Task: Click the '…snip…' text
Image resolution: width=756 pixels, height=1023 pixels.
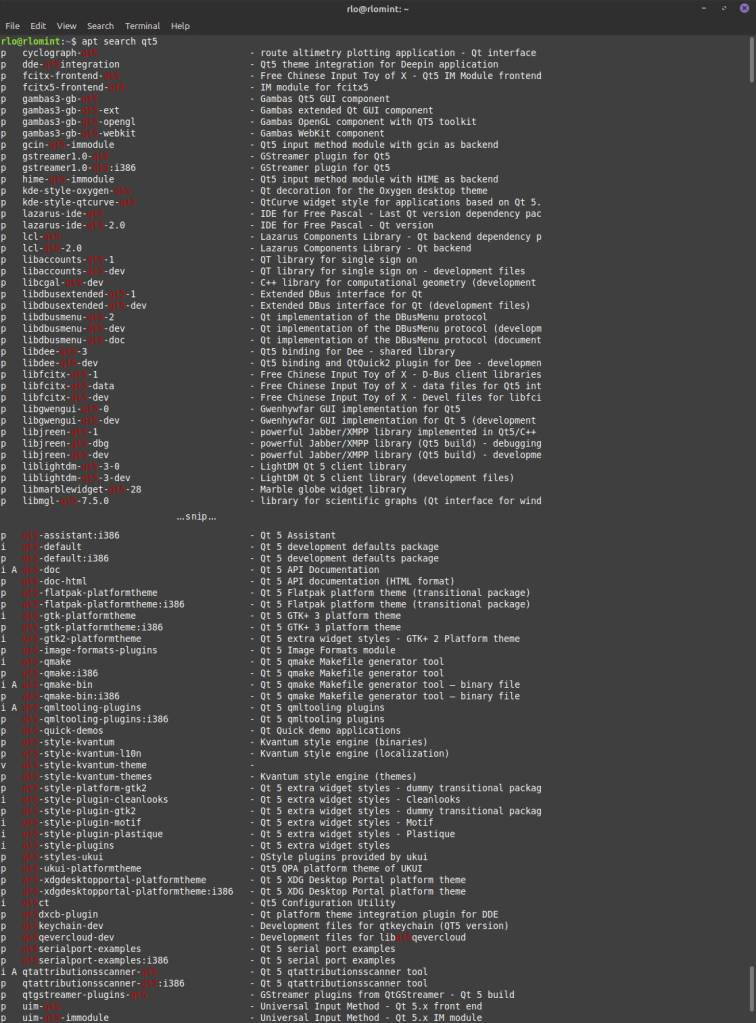Action: click(196, 516)
